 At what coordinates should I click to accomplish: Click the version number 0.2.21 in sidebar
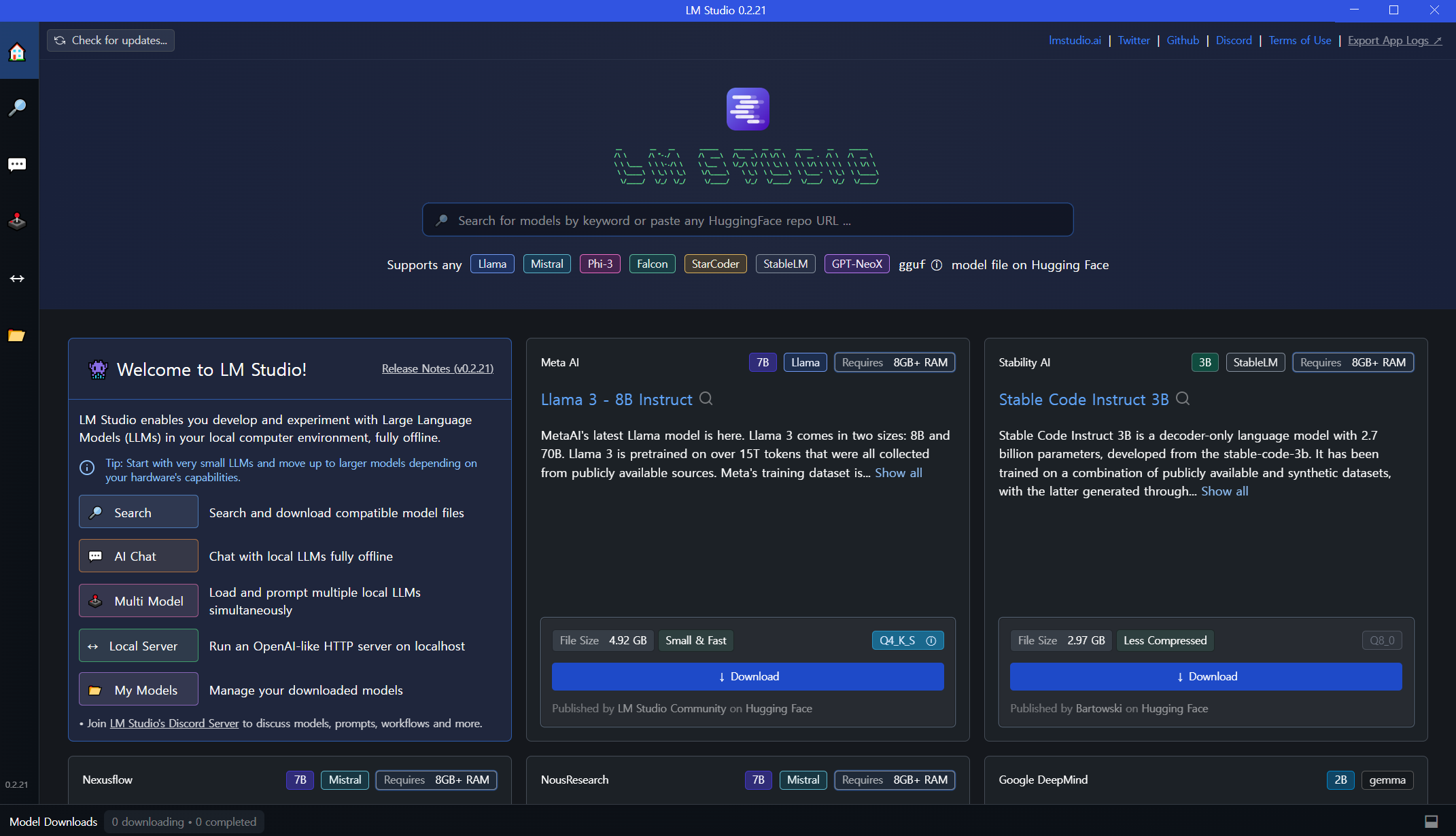coord(17,784)
